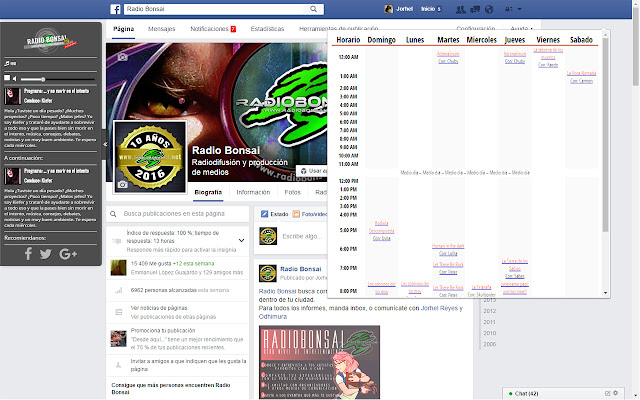
Task: Select Foto/vídeo post option
Action: pyautogui.click(x=310, y=214)
